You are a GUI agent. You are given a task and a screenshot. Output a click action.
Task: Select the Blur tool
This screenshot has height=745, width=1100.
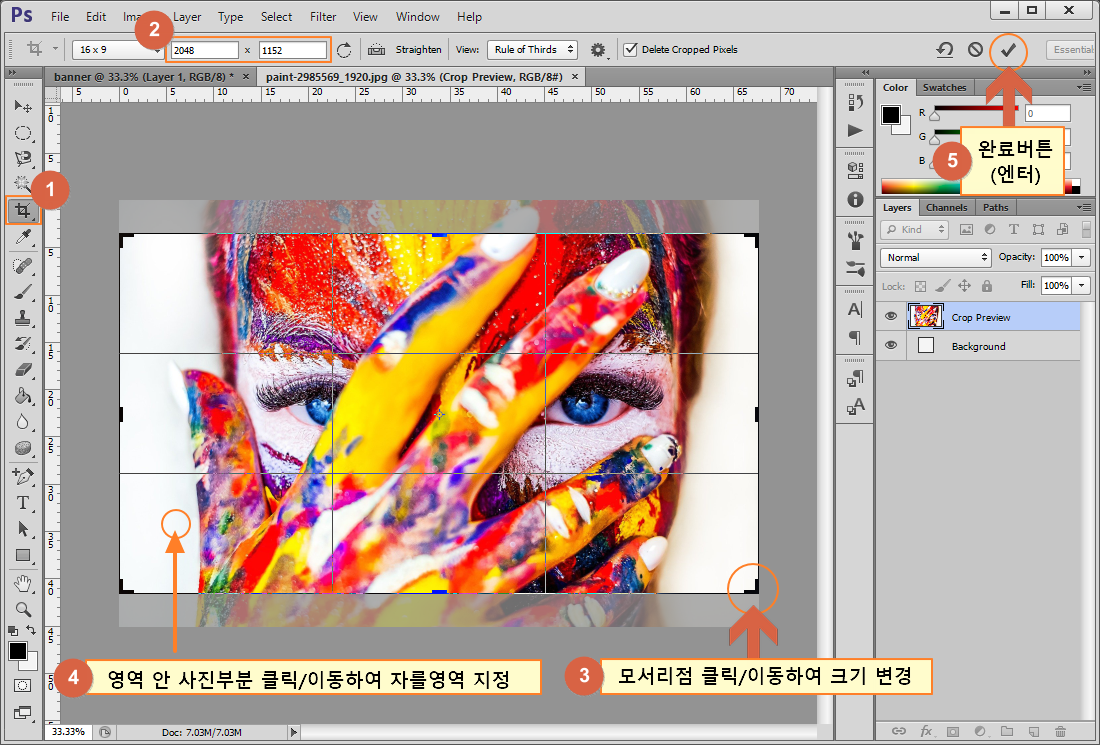click(22, 422)
